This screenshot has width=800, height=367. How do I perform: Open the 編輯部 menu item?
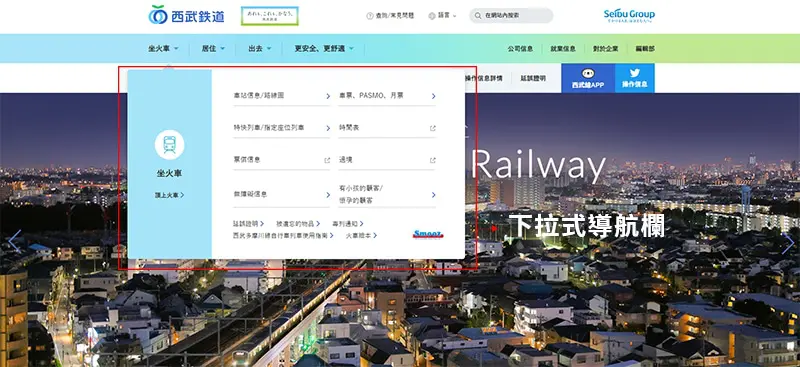tap(645, 49)
